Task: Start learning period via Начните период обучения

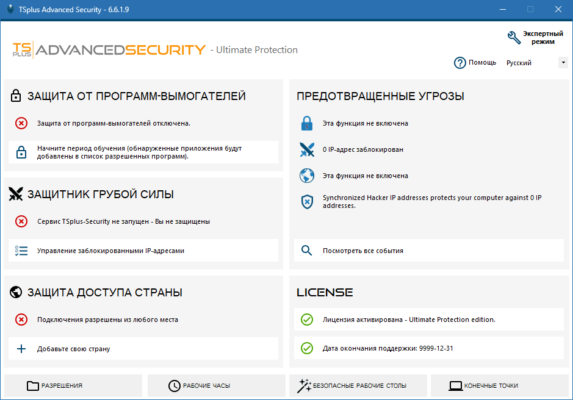Action: [x=143, y=152]
